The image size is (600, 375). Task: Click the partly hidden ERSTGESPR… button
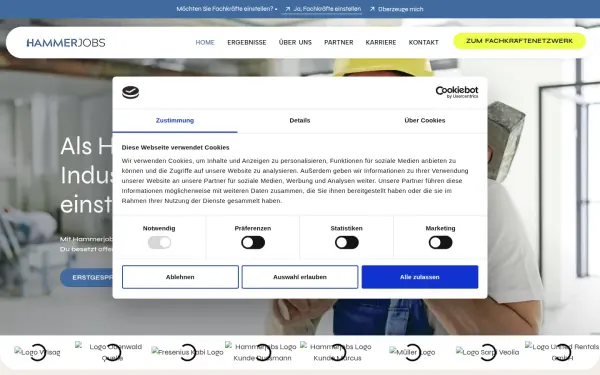click(x=86, y=278)
